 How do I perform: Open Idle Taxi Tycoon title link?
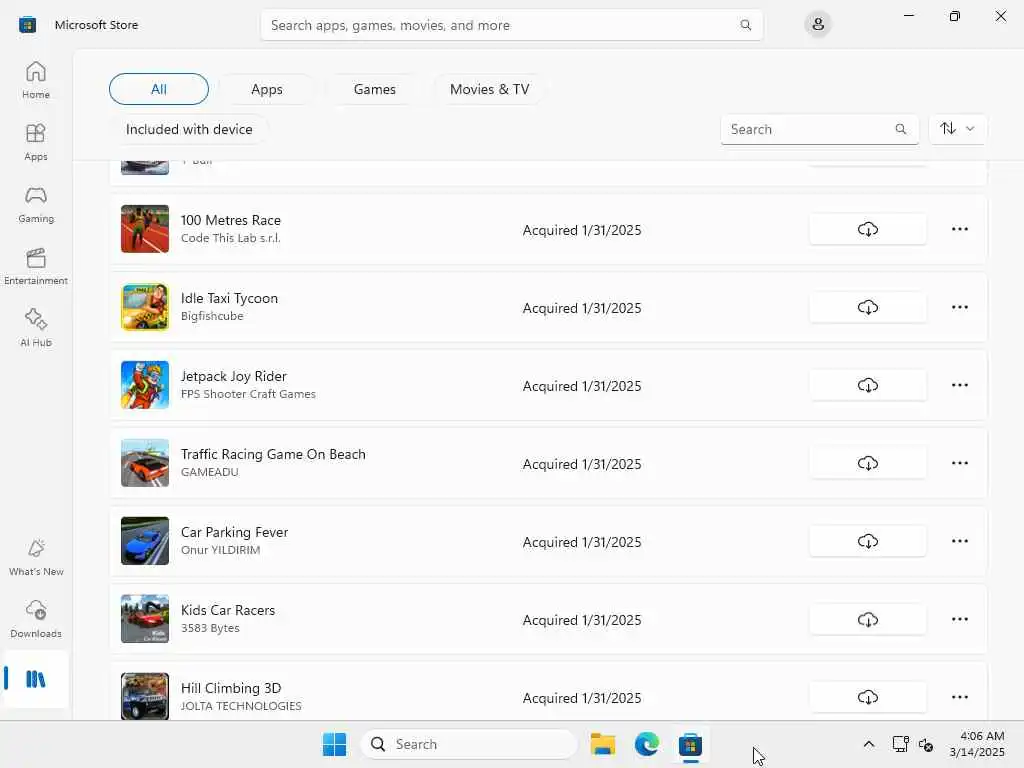coord(229,298)
